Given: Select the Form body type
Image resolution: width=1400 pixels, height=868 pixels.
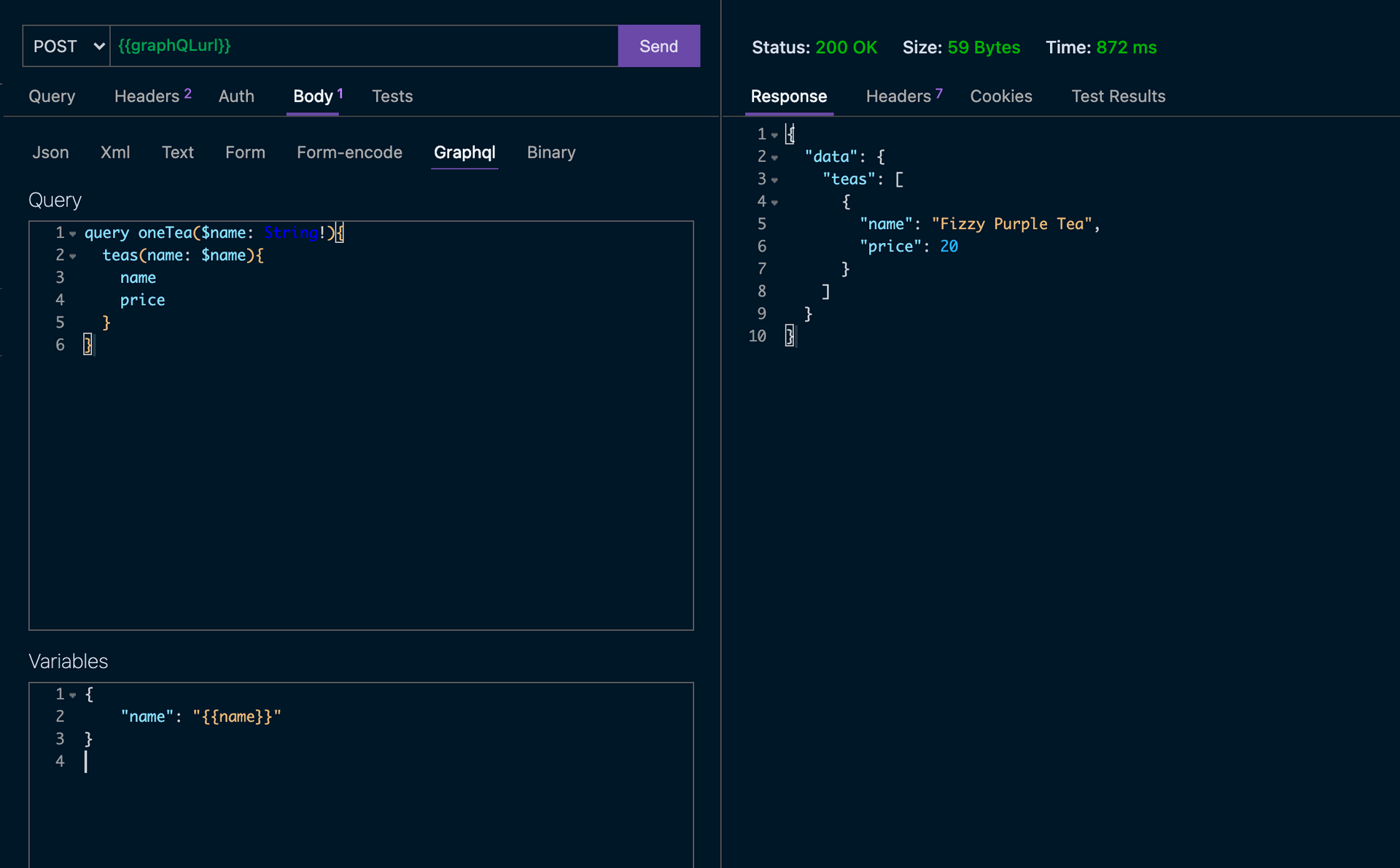Looking at the screenshot, I should [x=245, y=152].
